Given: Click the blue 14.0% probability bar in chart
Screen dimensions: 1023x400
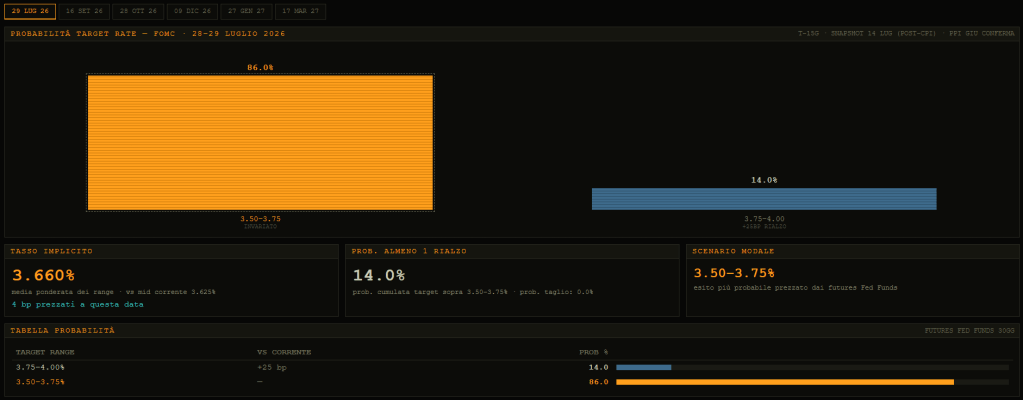Looking at the screenshot, I should tap(764, 199).
